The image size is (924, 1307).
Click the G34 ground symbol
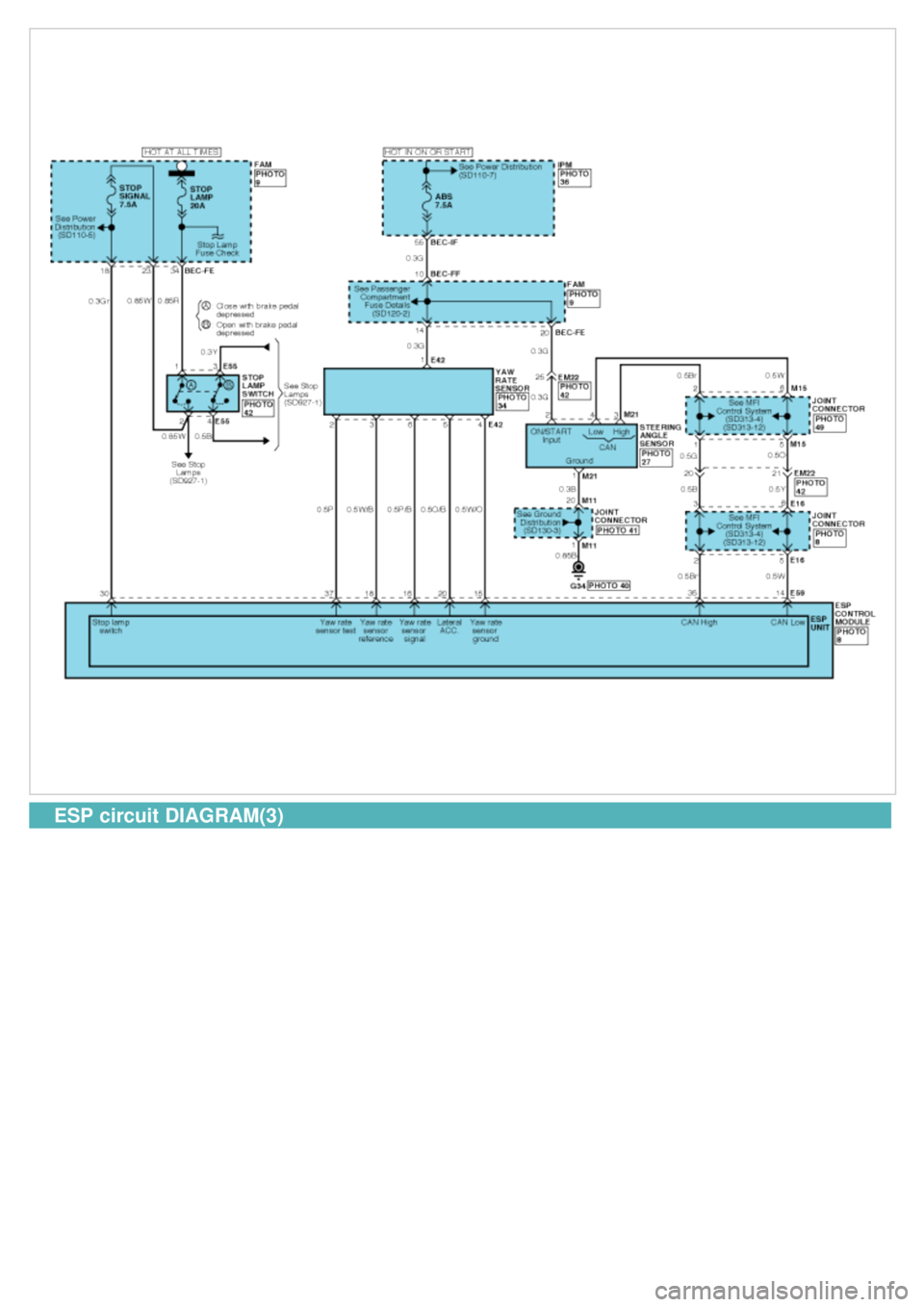coord(579,569)
